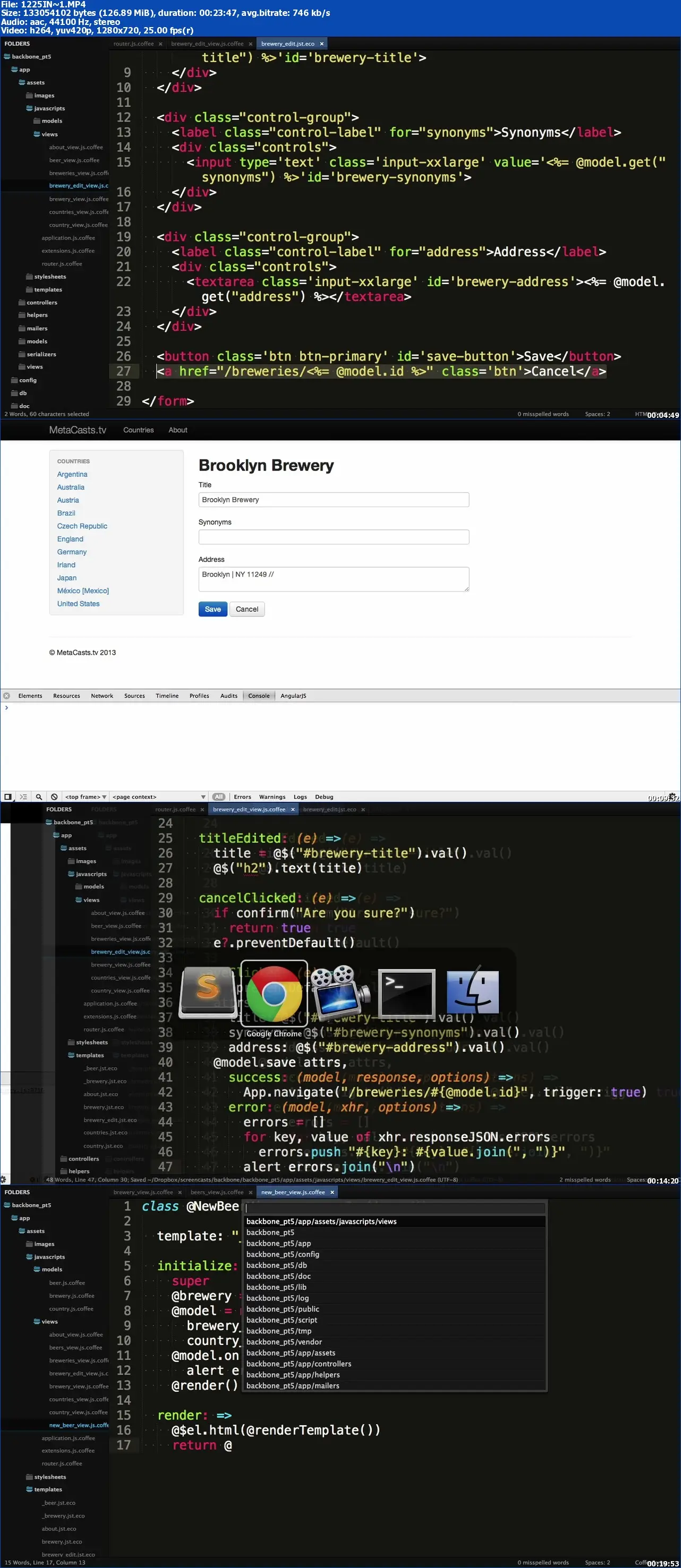The image size is (681, 1568).
Task: Focus the empty Synonyms input field
Action: pyautogui.click(x=334, y=537)
